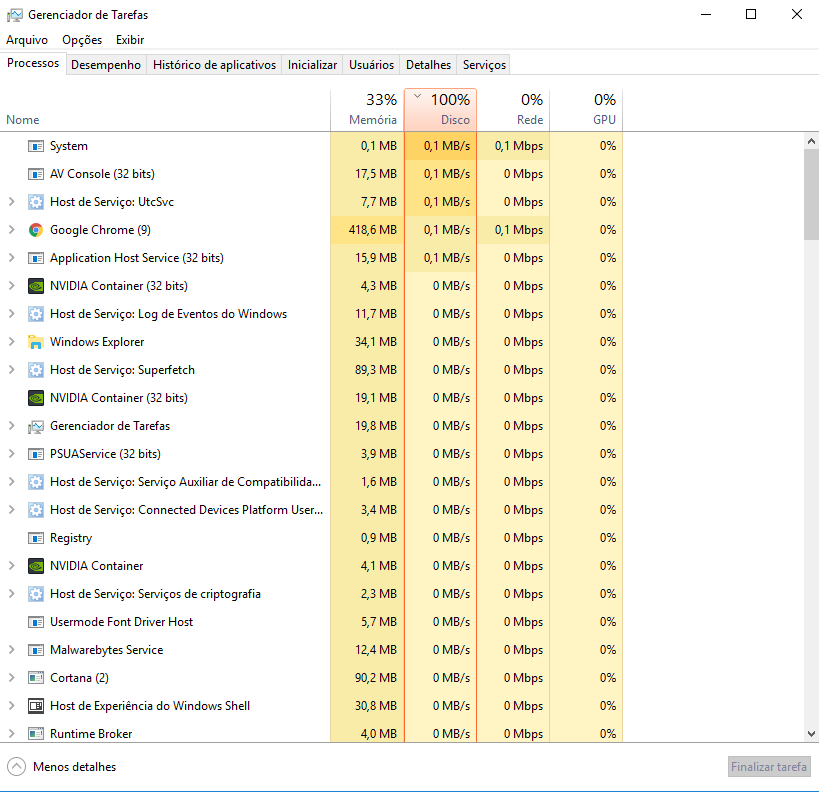Click the gear icon for Serviço Auxiliar de Compatibilidade
The image size is (819, 792).
pyautogui.click(x=36, y=482)
